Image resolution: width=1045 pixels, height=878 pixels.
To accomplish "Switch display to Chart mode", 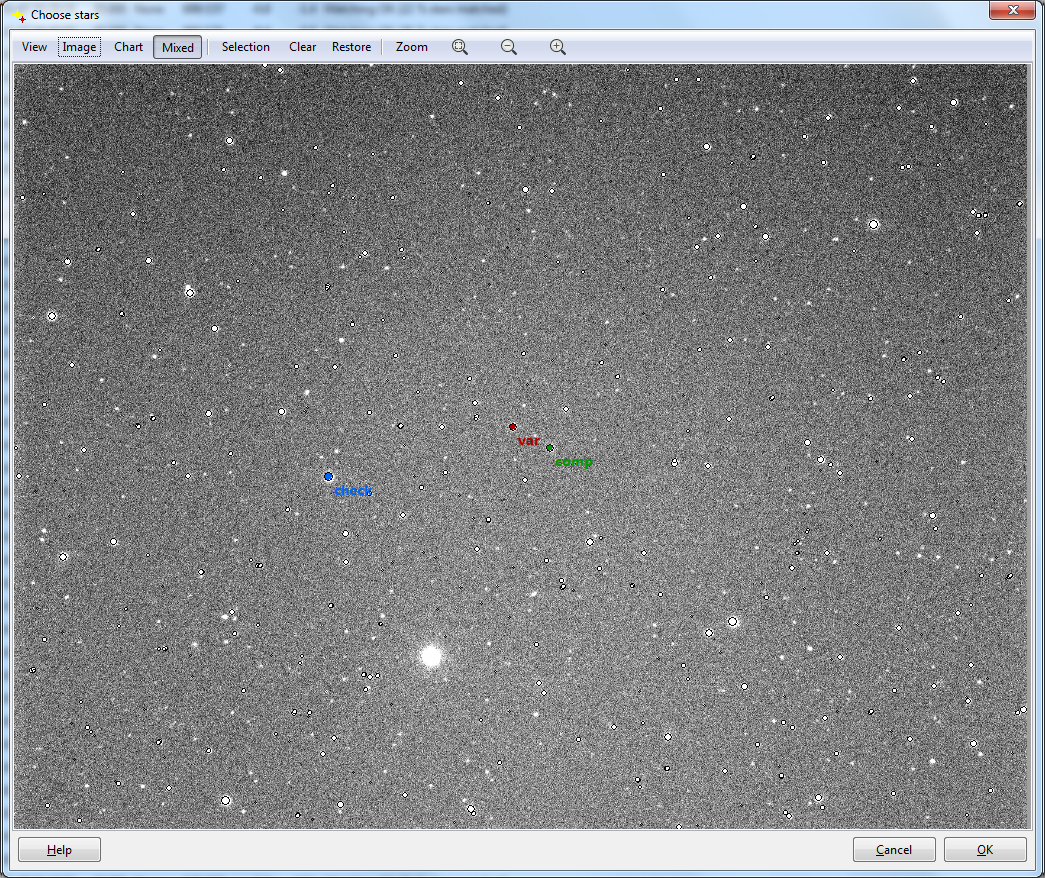I will click(x=128, y=47).
